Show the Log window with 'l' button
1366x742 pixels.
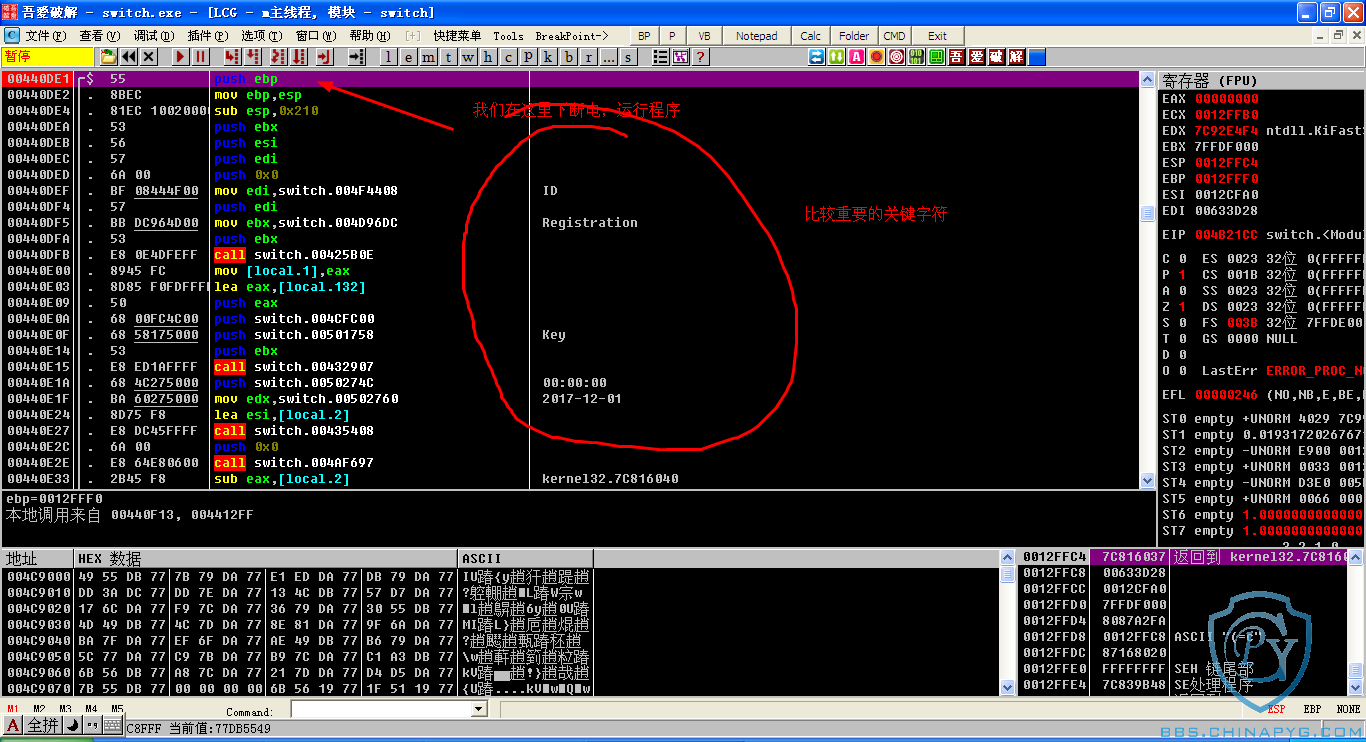point(388,57)
